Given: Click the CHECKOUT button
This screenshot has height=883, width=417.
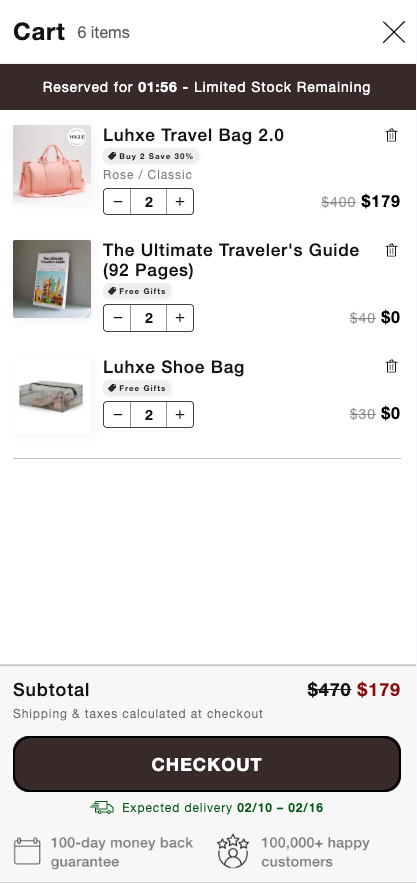Looking at the screenshot, I should click(207, 764).
